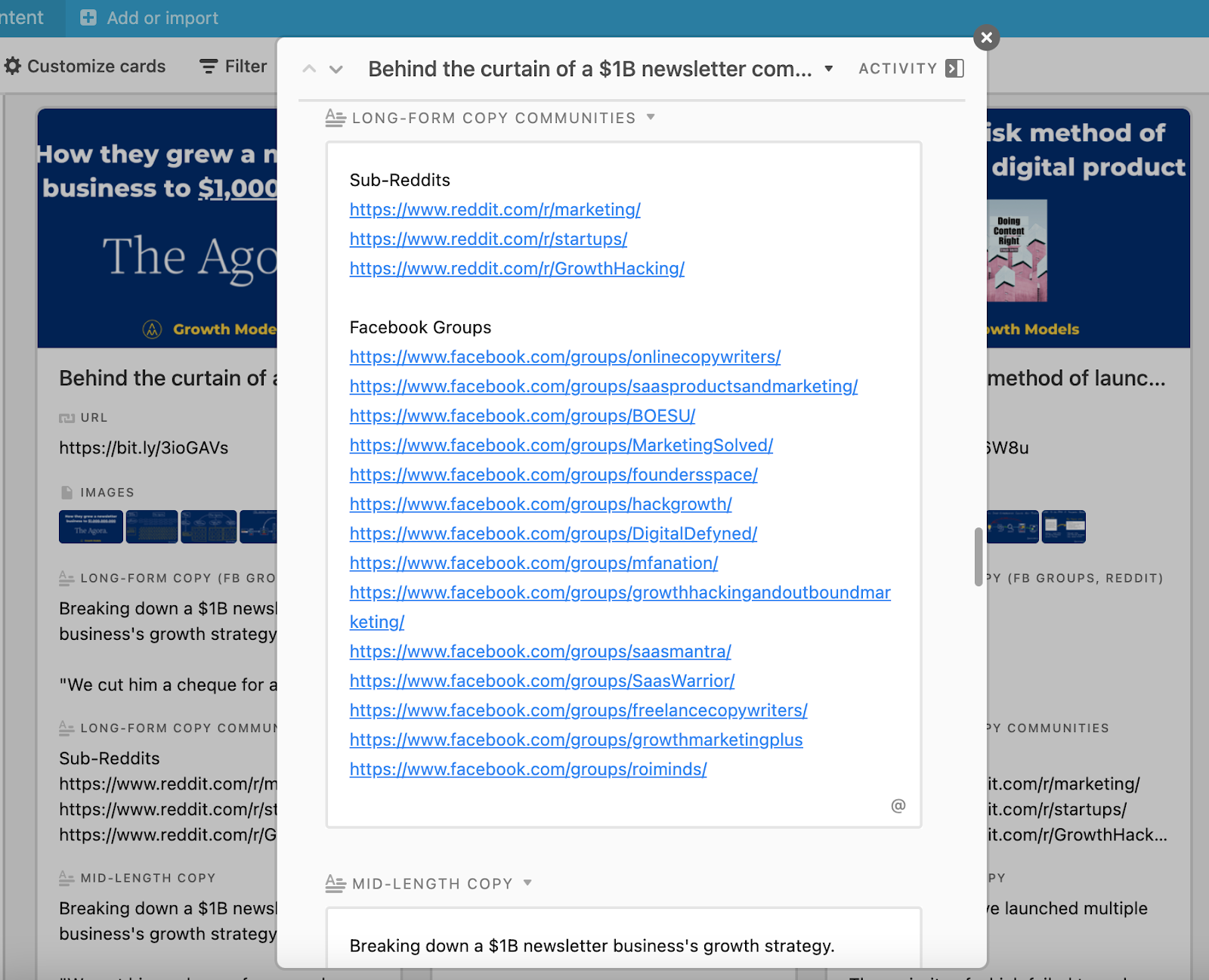1209x980 pixels.
Task: Open Customize cards settings
Action: (85, 66)
